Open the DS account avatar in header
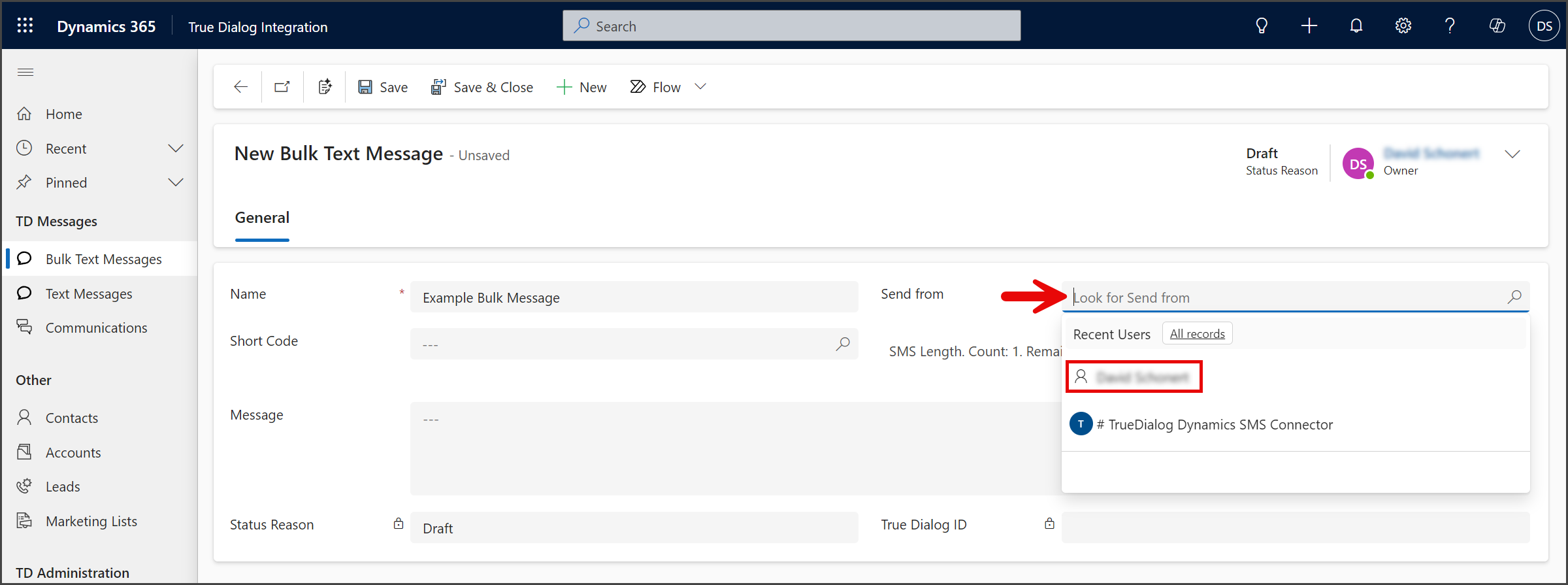This screenshot has width=1568, height=585. [x=1544, y=26]
